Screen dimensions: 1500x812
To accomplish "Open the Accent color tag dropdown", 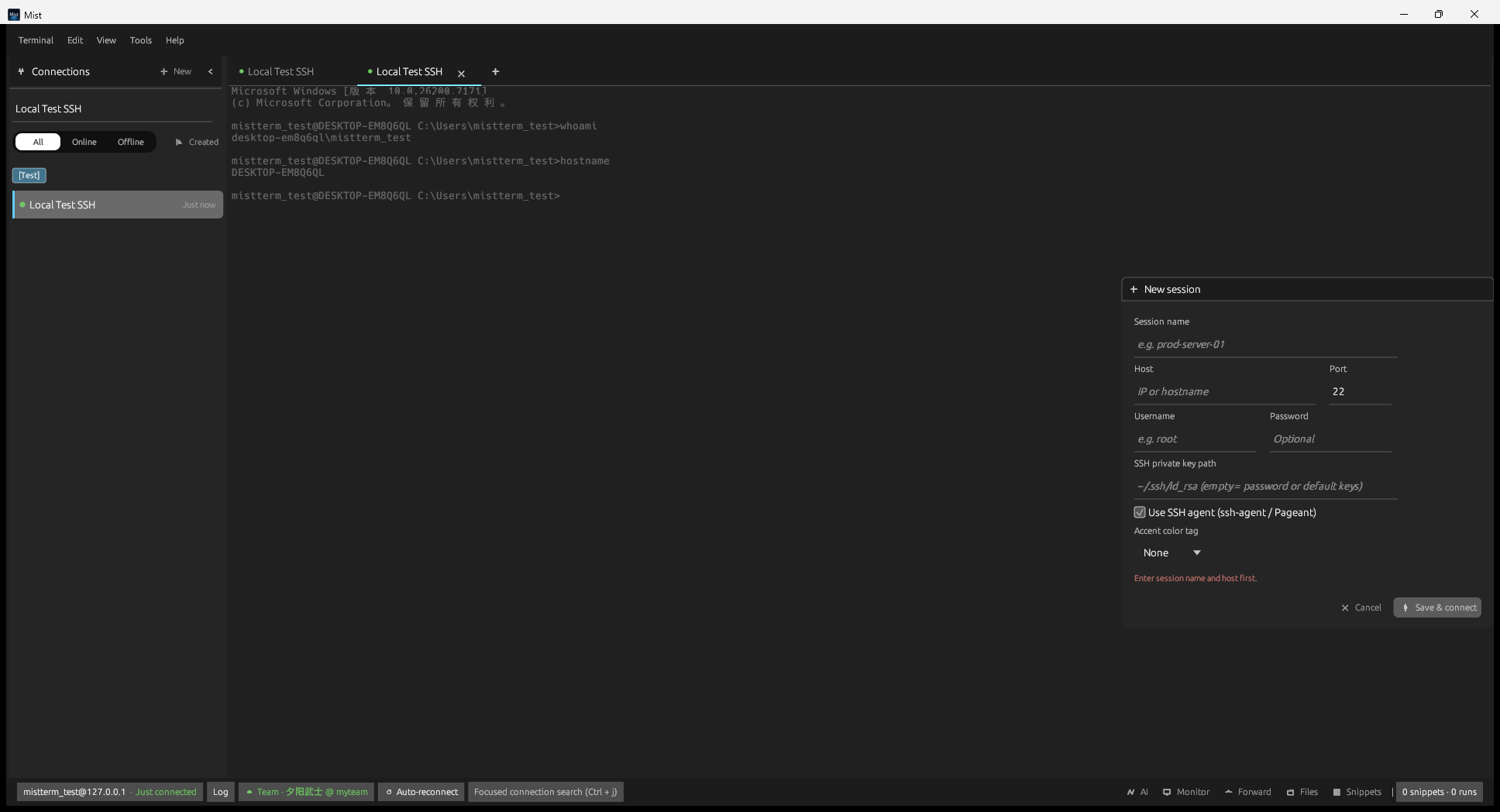I will coord(1171,552).
